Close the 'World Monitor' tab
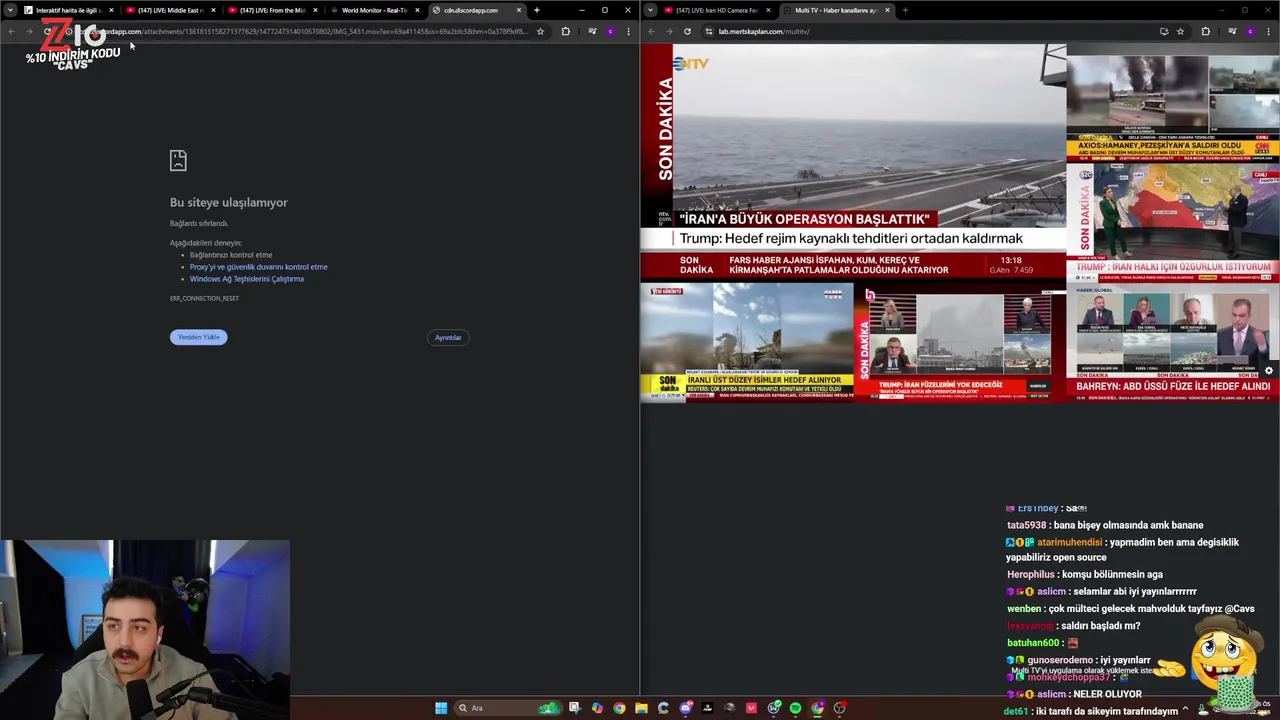The image size is (1280, 720). point(417,10)
